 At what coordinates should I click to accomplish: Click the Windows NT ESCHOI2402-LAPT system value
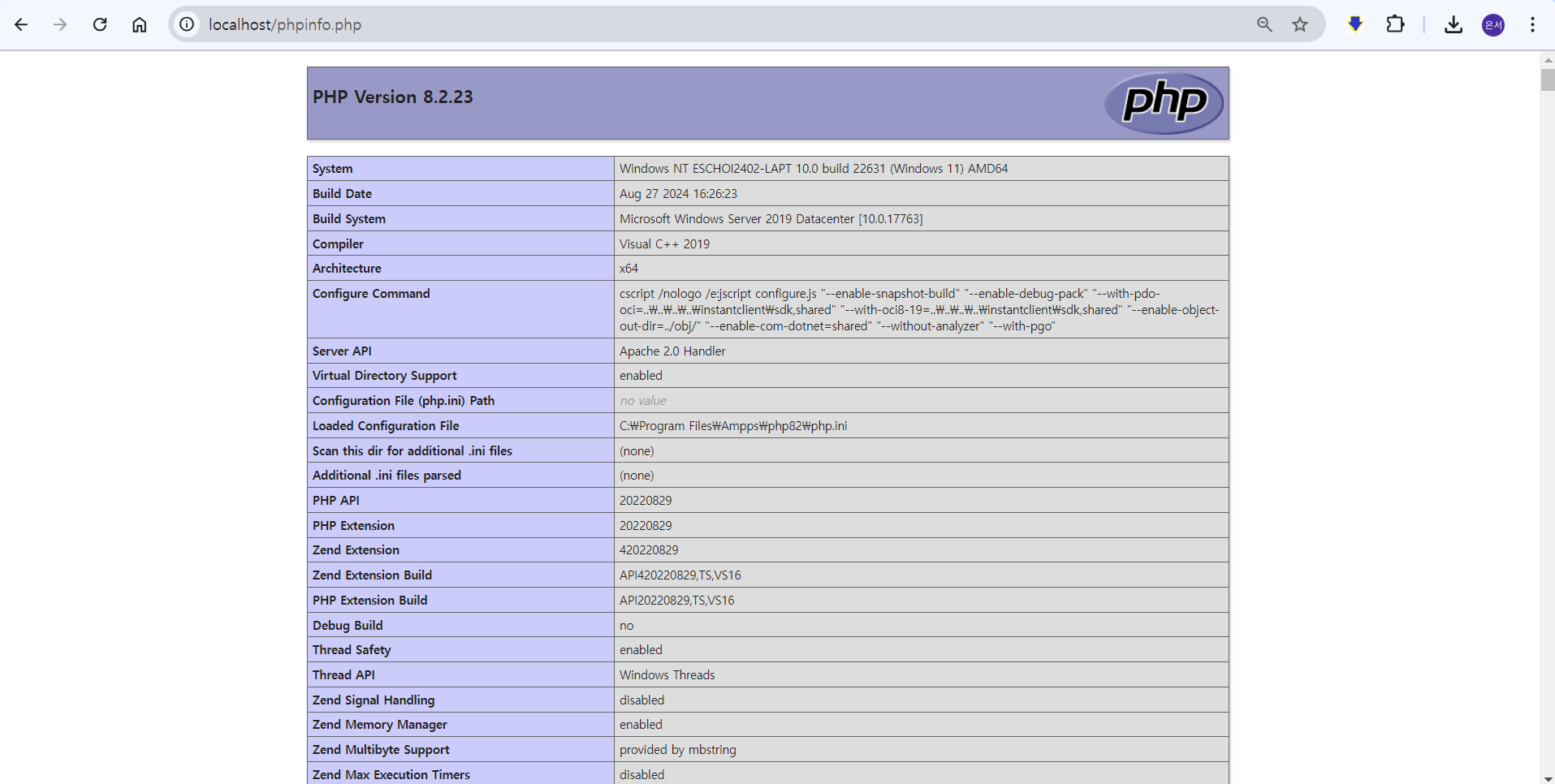[x=814, y=169]
